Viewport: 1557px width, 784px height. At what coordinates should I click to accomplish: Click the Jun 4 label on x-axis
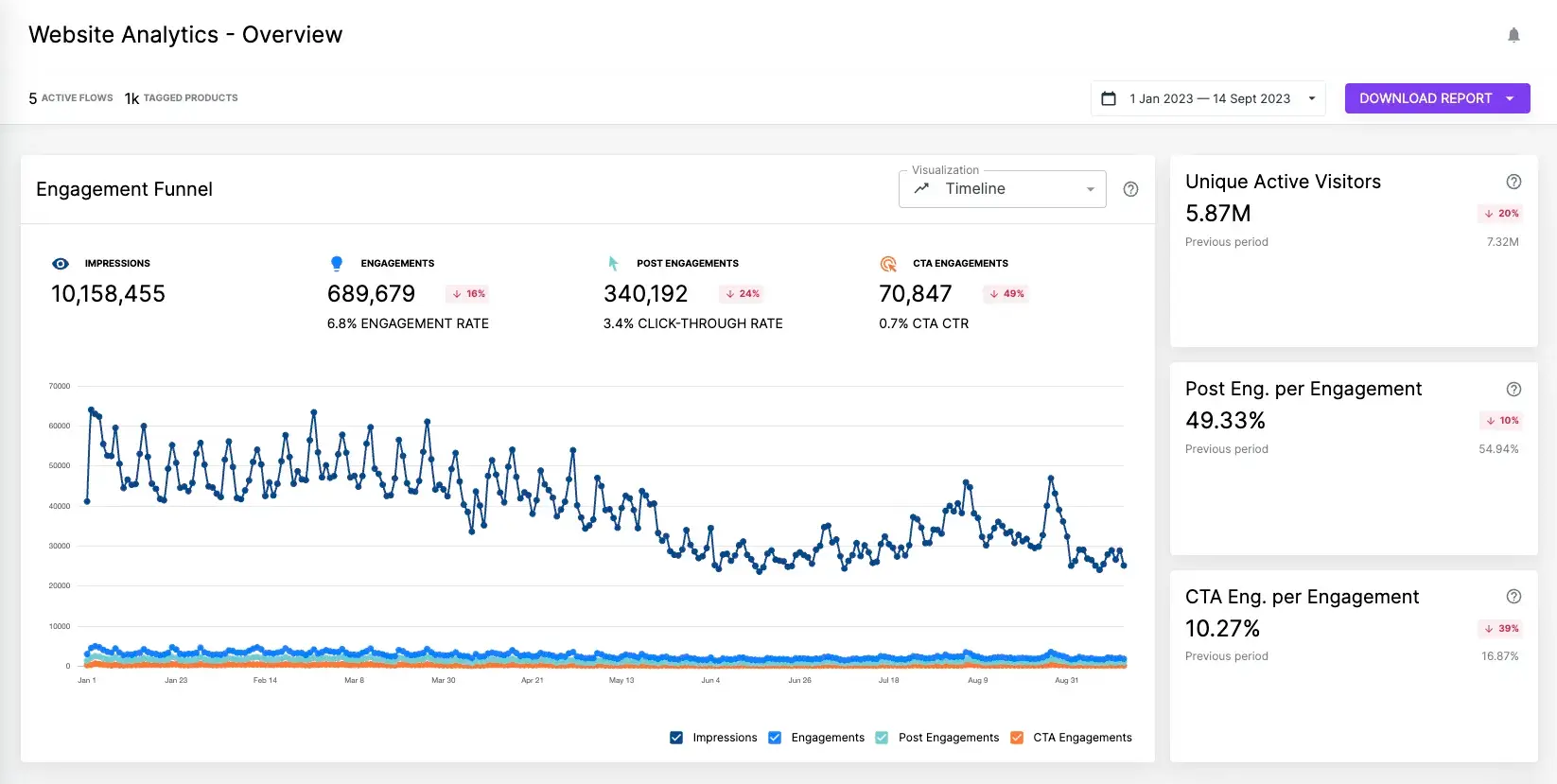point(710,680)
